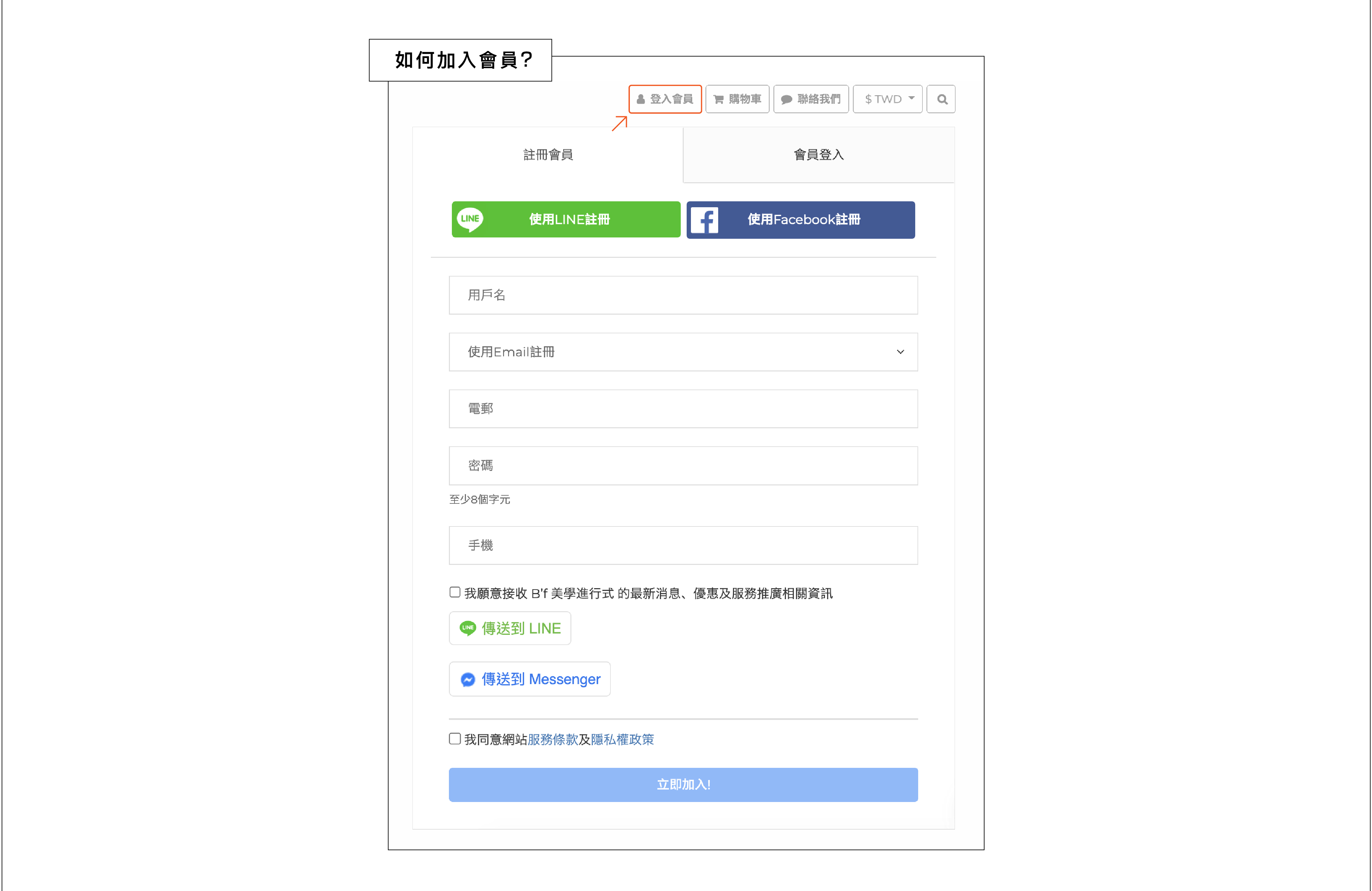The width and height of the screenshot is (1372, 891).
Task: Click into the 密碼 password field
Action: click(x=683, y=465)
